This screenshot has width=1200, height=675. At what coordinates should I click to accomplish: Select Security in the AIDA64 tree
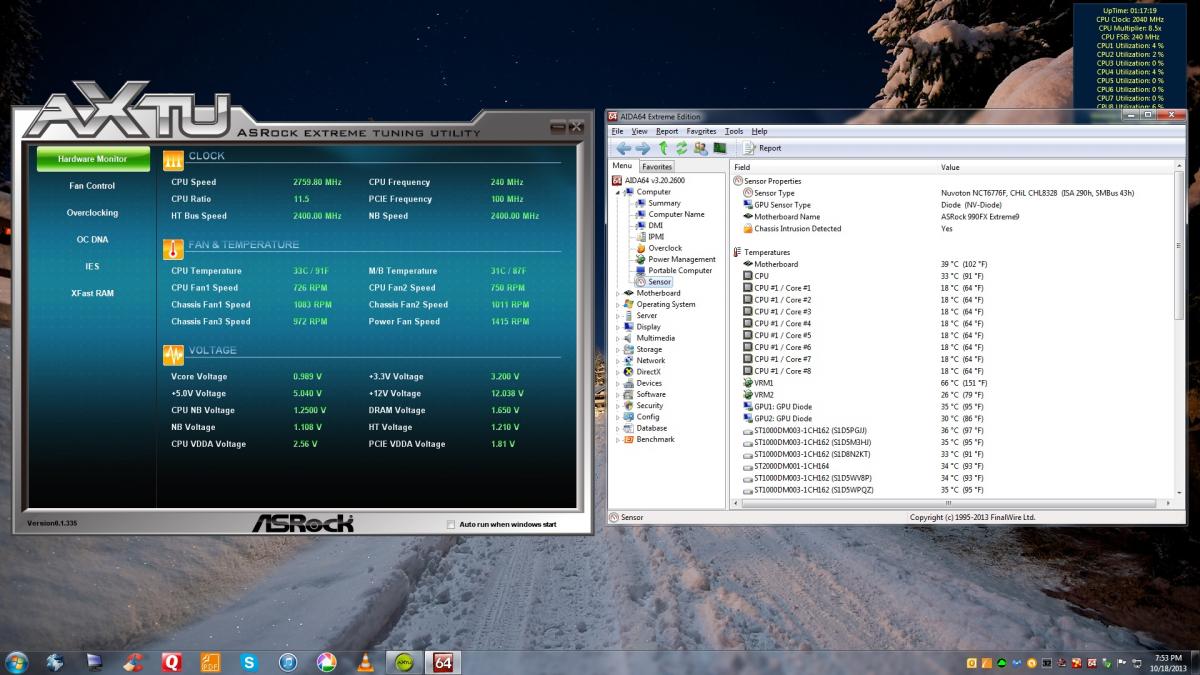(x=649, y=405)
